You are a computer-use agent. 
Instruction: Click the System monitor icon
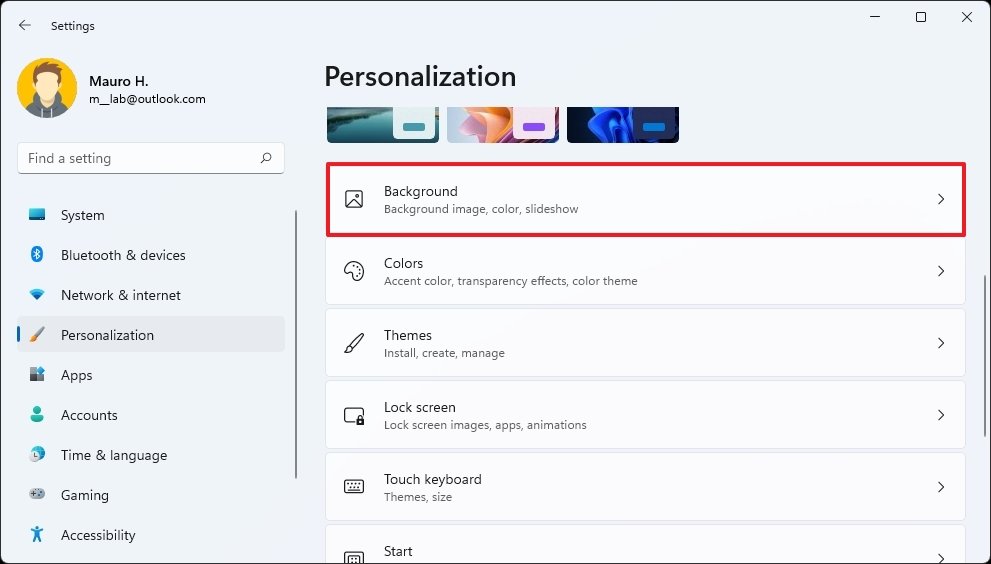click(x=37, y=215)
